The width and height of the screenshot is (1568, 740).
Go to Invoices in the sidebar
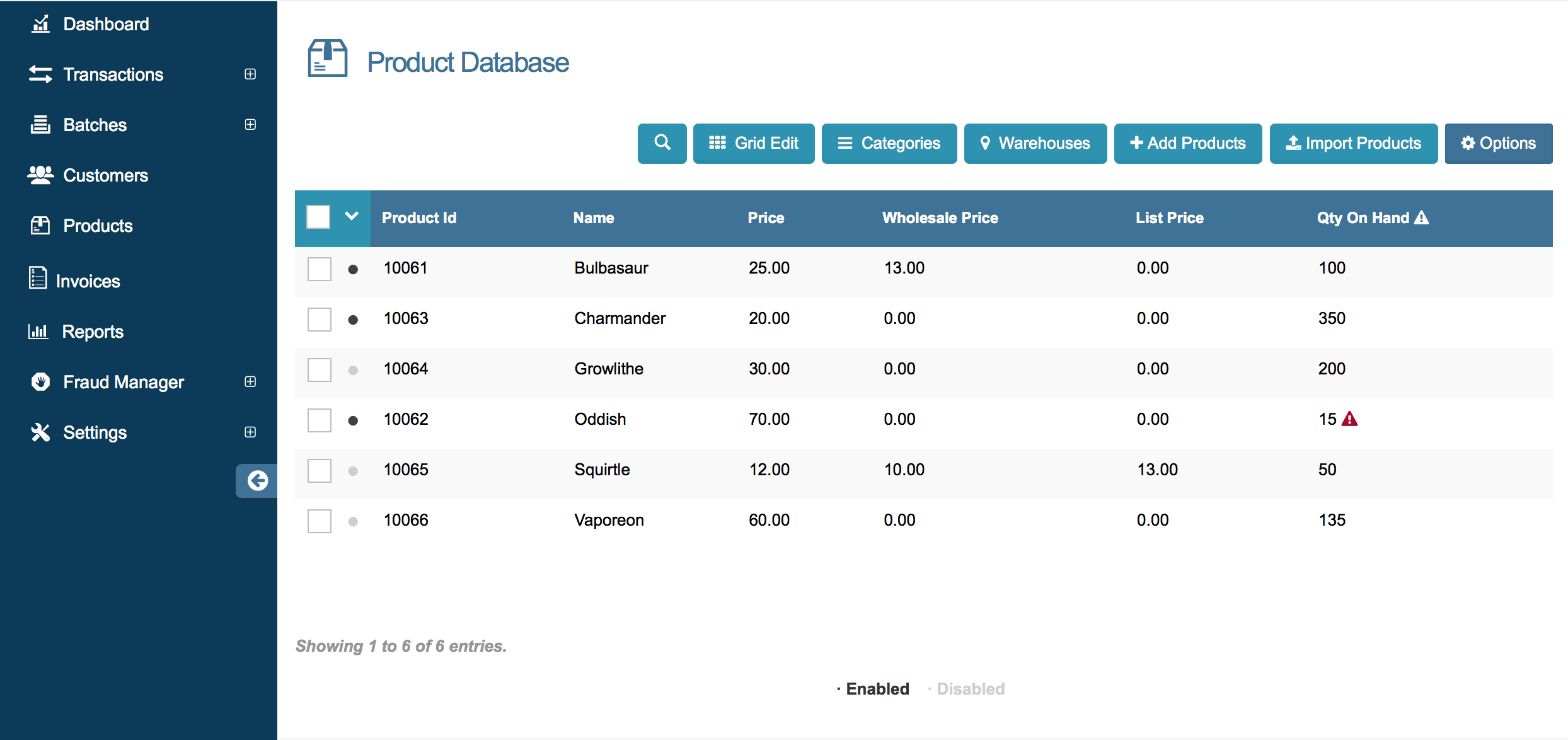pyautogui.click(x=88, y=281)
